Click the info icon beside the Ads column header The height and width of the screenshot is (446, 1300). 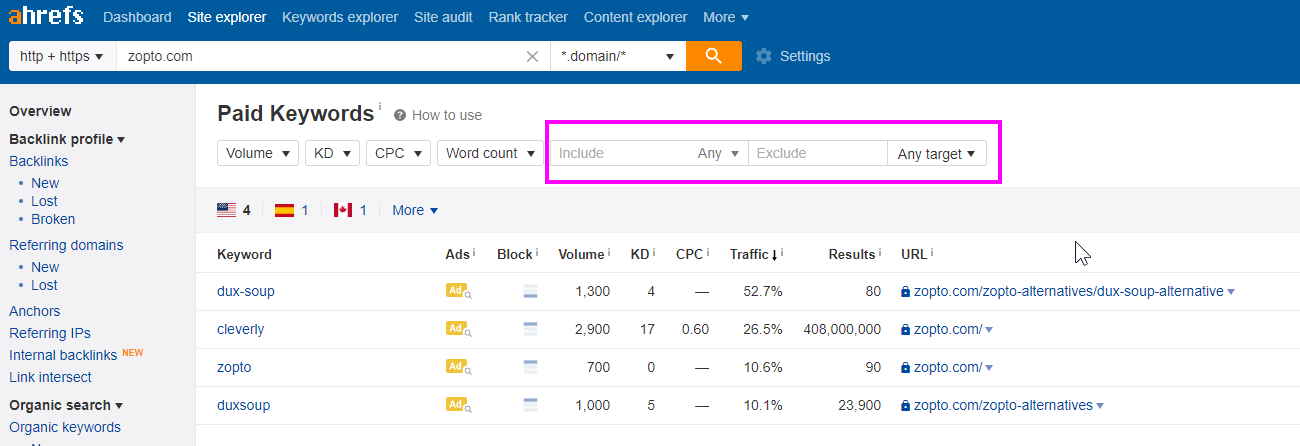(474, 252)
